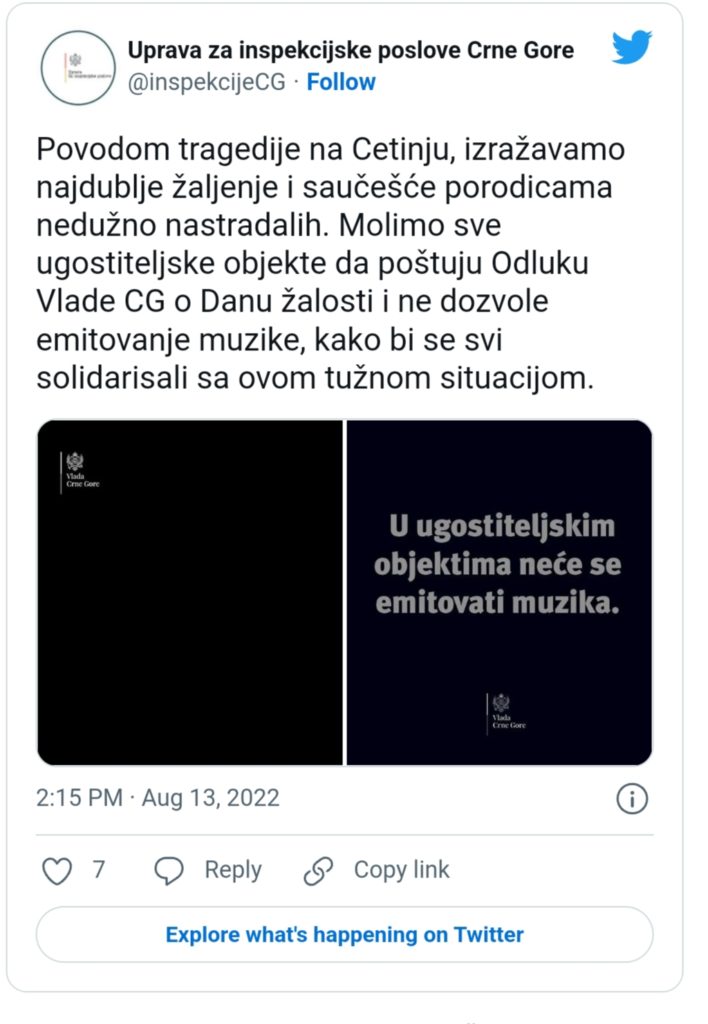Click Vlada Crne Gore logo in right image

[x=505, y=711]
